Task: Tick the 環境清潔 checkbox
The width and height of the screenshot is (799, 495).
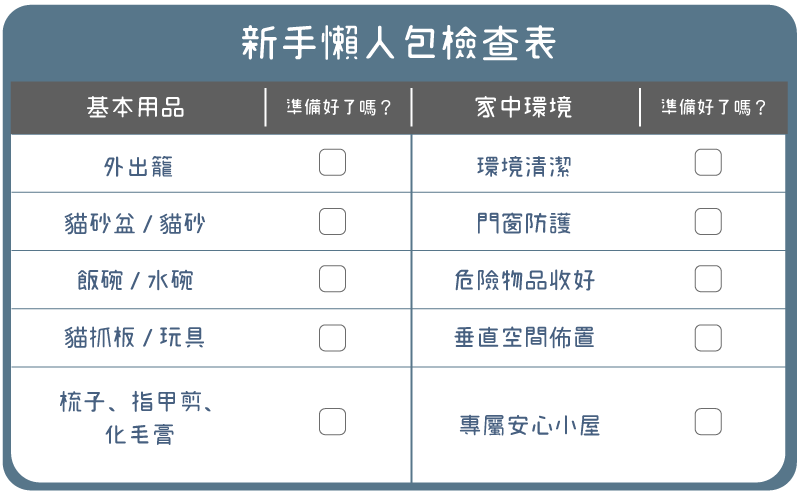Action: pos(707,162)
